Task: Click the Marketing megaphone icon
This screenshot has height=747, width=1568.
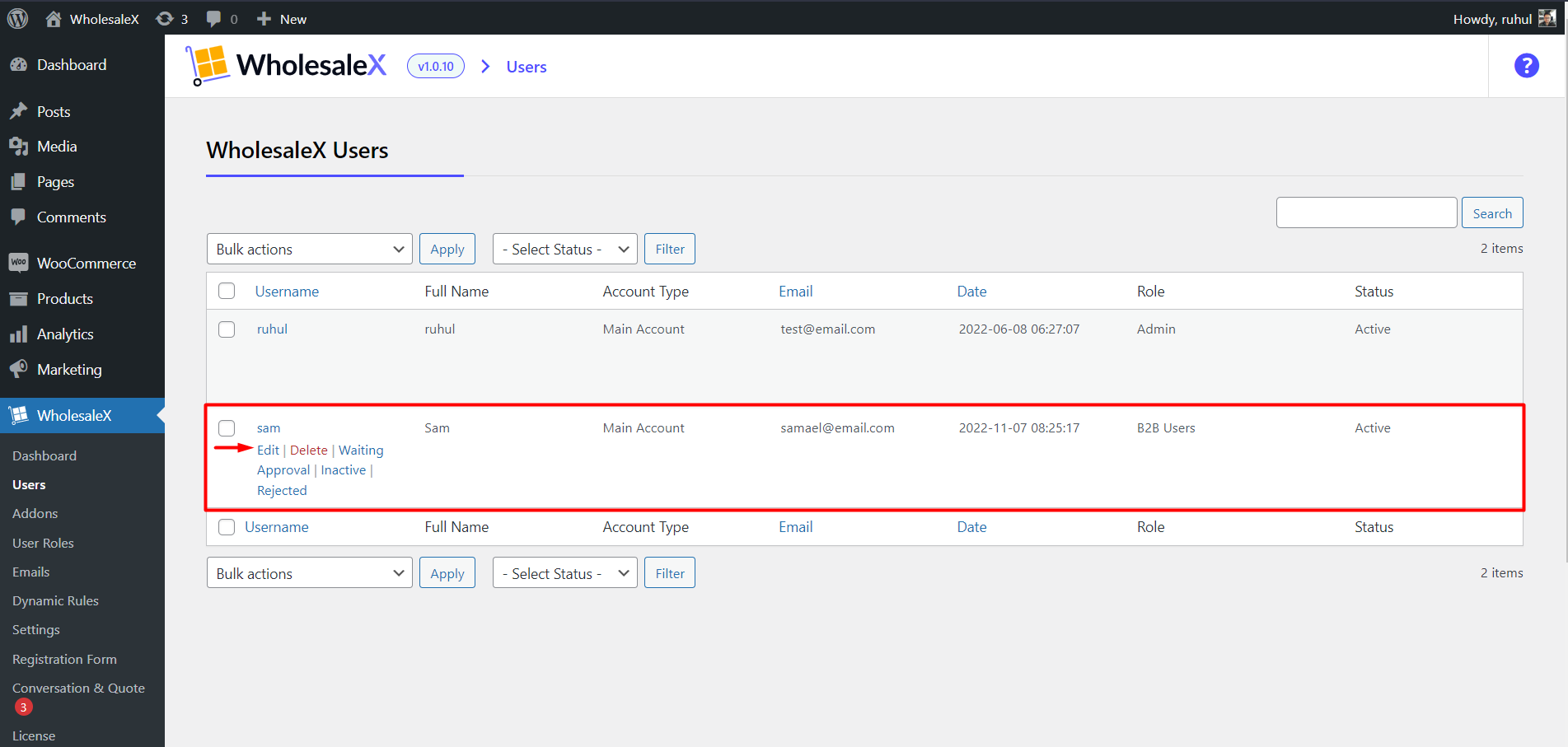Action: (x=18, y=369)
